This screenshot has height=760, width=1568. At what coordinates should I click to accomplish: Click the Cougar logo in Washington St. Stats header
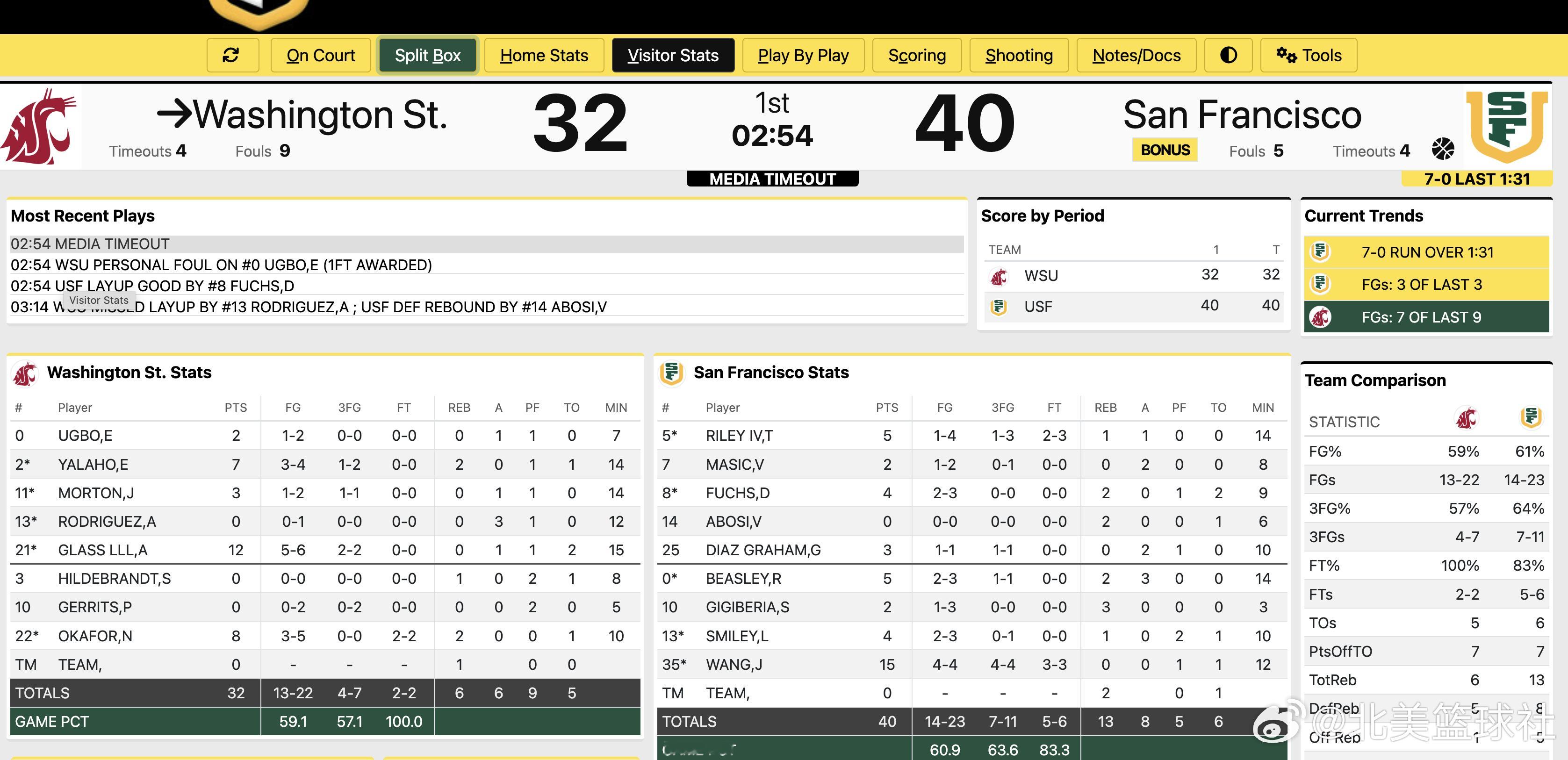click(25, 373)
